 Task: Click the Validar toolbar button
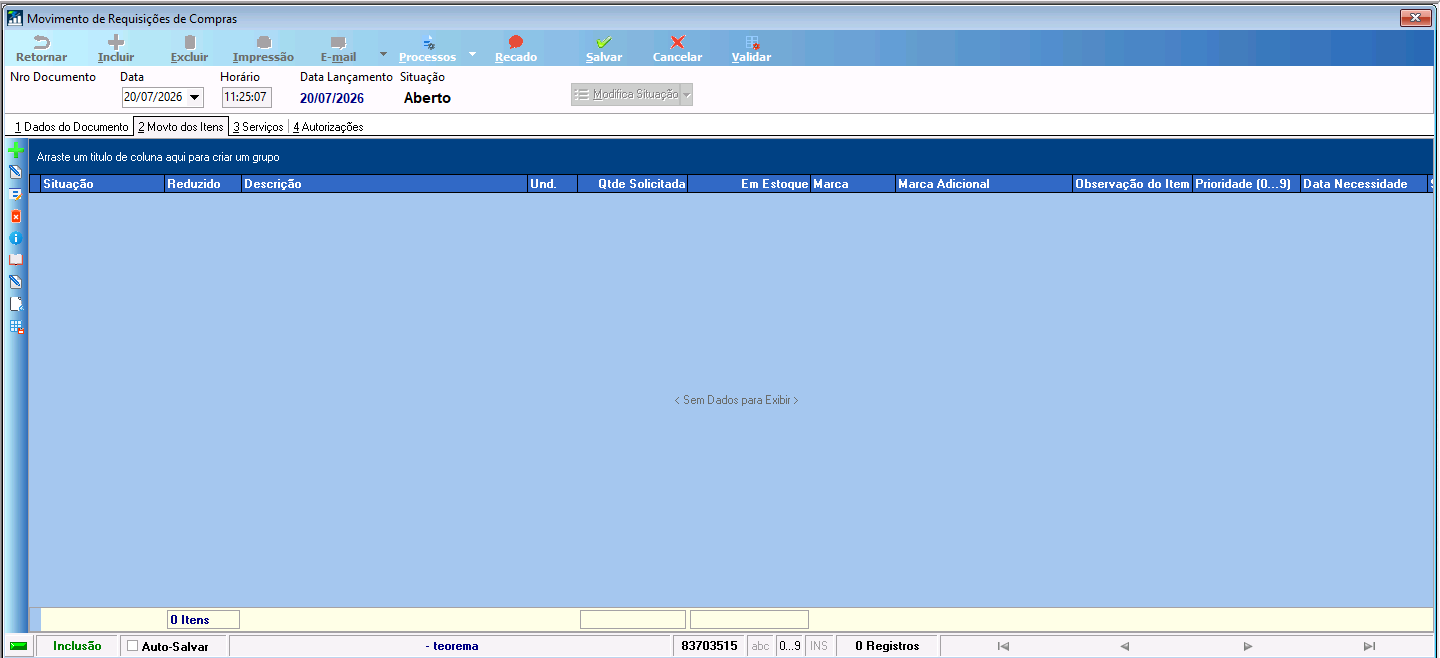[x=751, y=49]
